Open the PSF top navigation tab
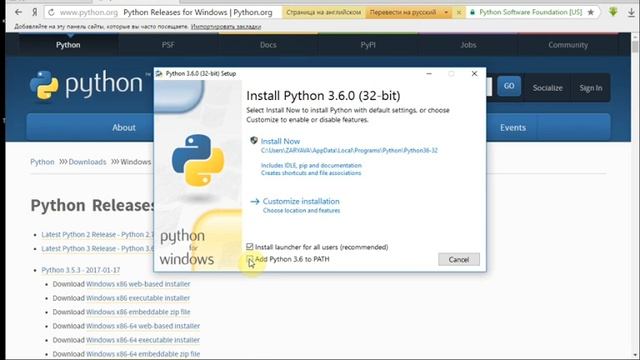Screen dimensions: 640x360 168,45
